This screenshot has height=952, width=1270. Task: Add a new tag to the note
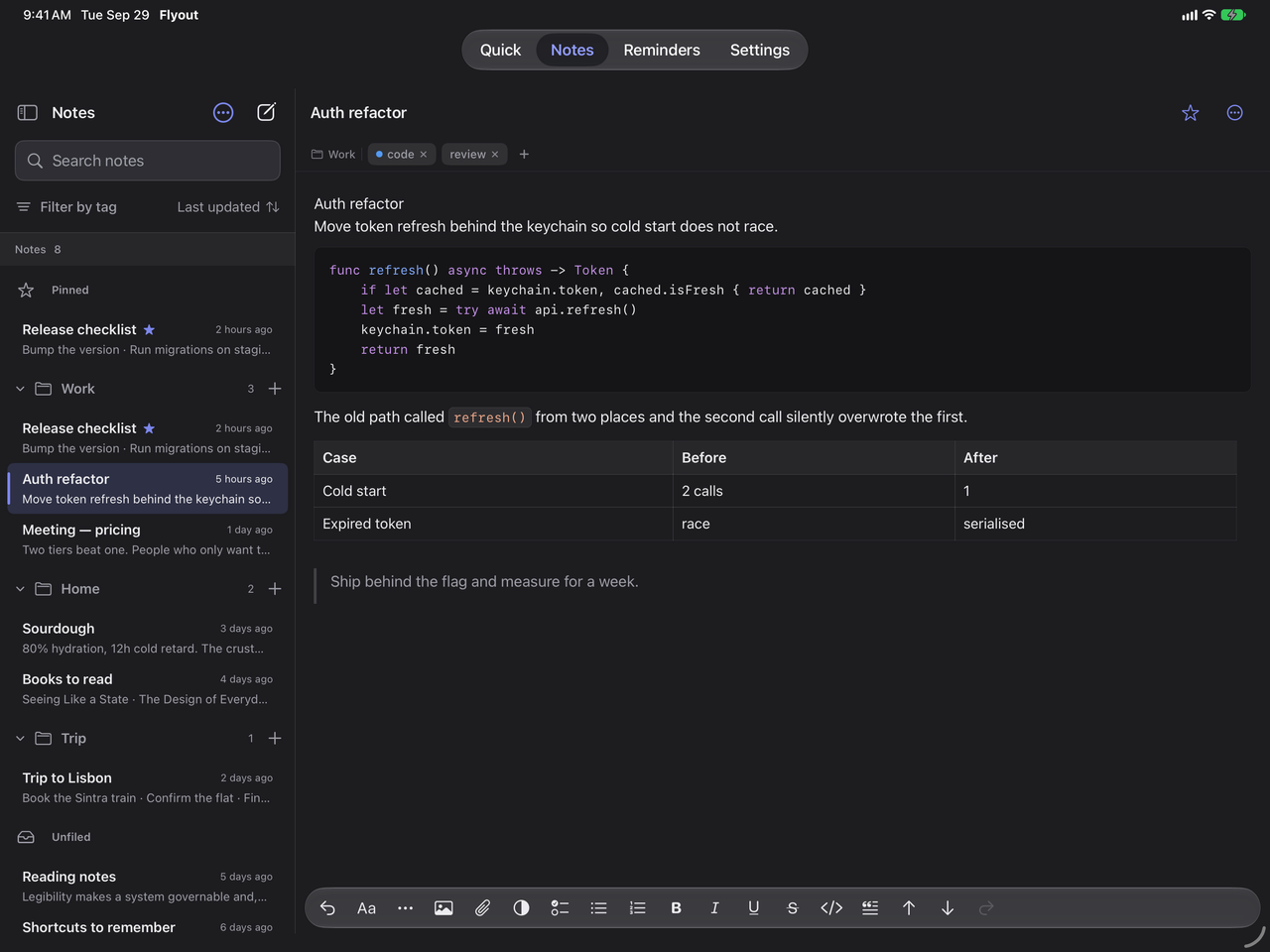(524, 155)
